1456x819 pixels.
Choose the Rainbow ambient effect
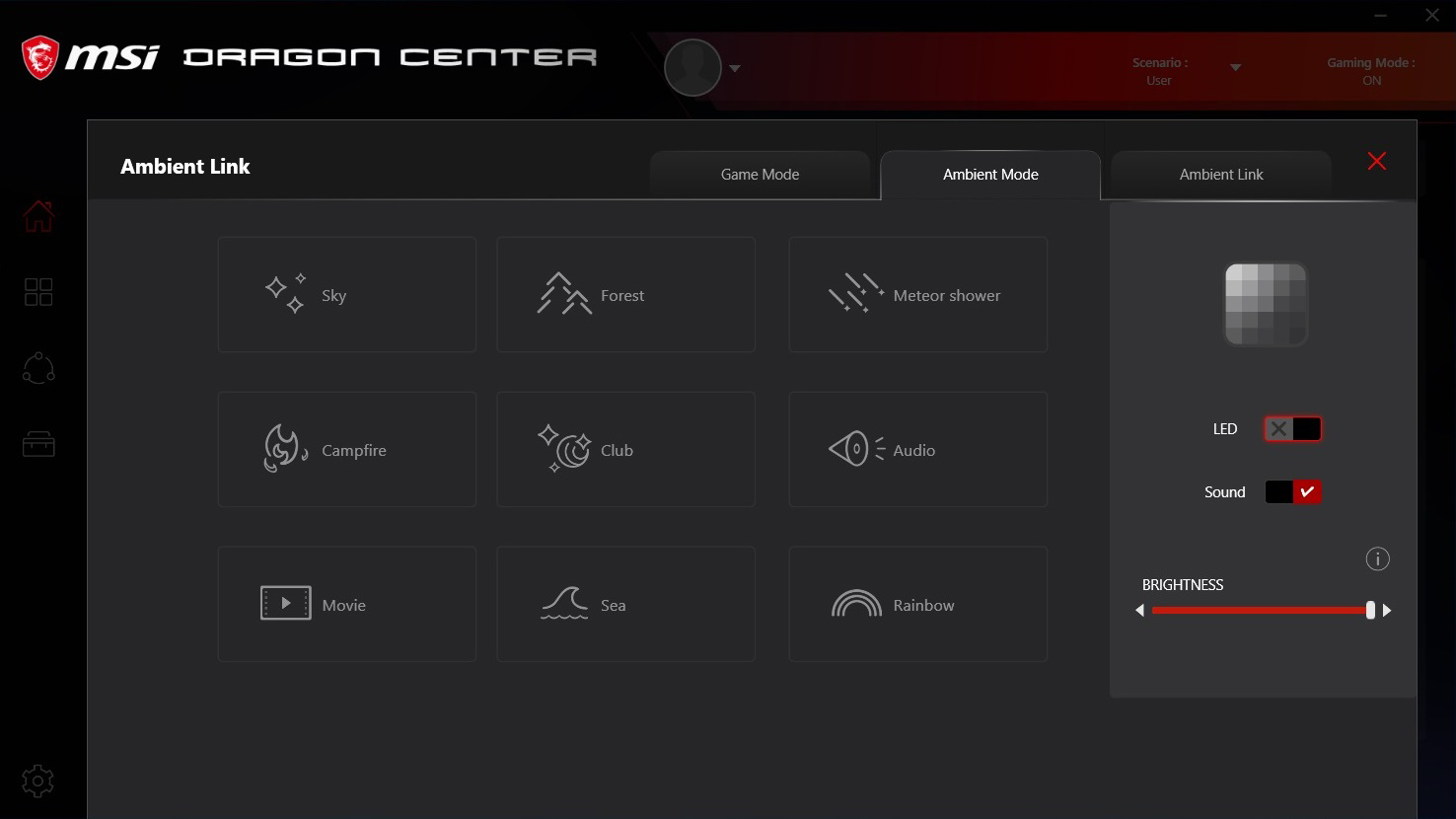[x=917, y=605]
